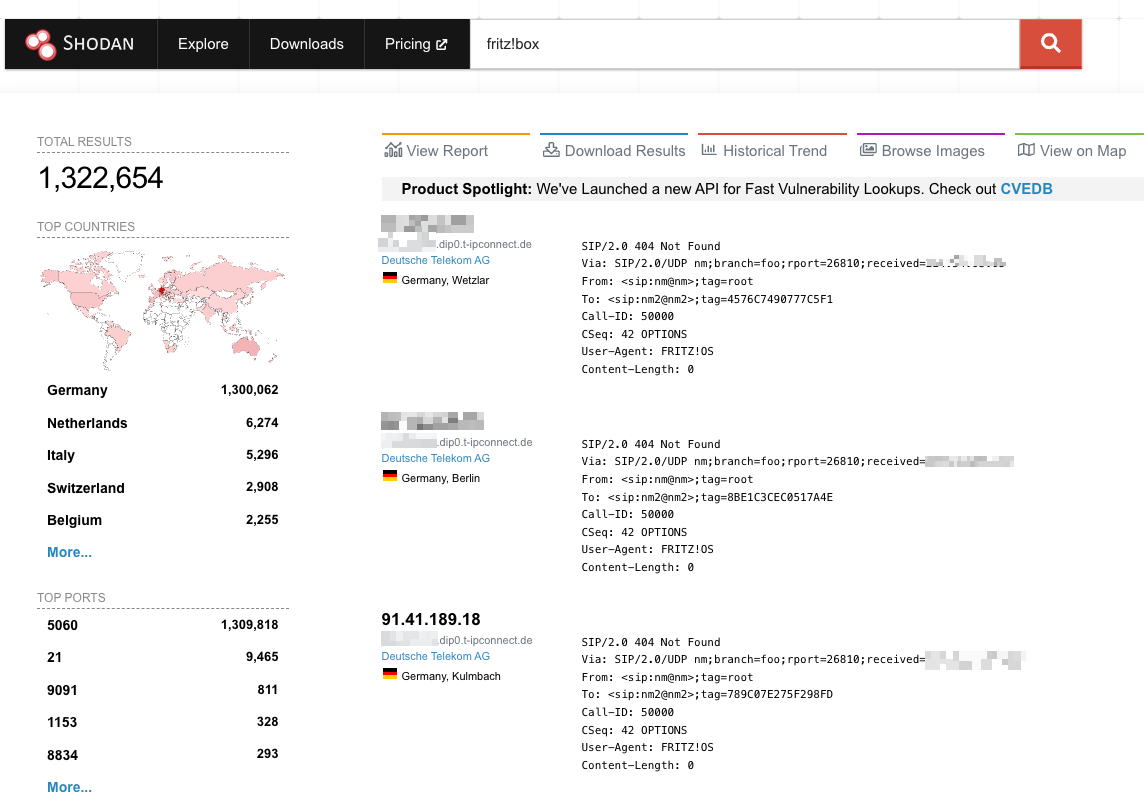Image resolution: width=1144 pixels, height=809 pixels.
Task: Click the Germany, Wetzlar location text
Action: pos(445,280)
